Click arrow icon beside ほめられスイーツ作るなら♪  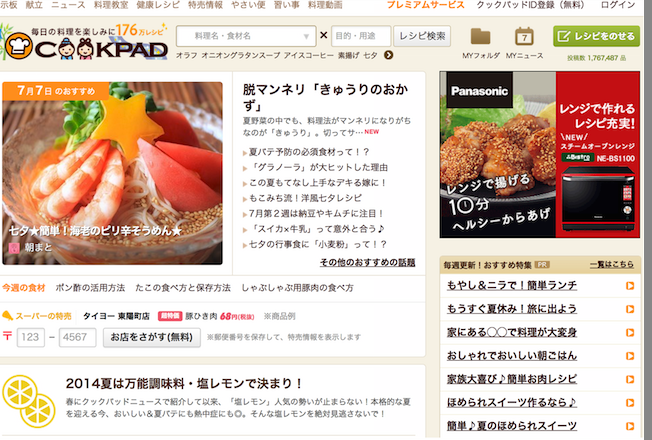coord(630,403)
